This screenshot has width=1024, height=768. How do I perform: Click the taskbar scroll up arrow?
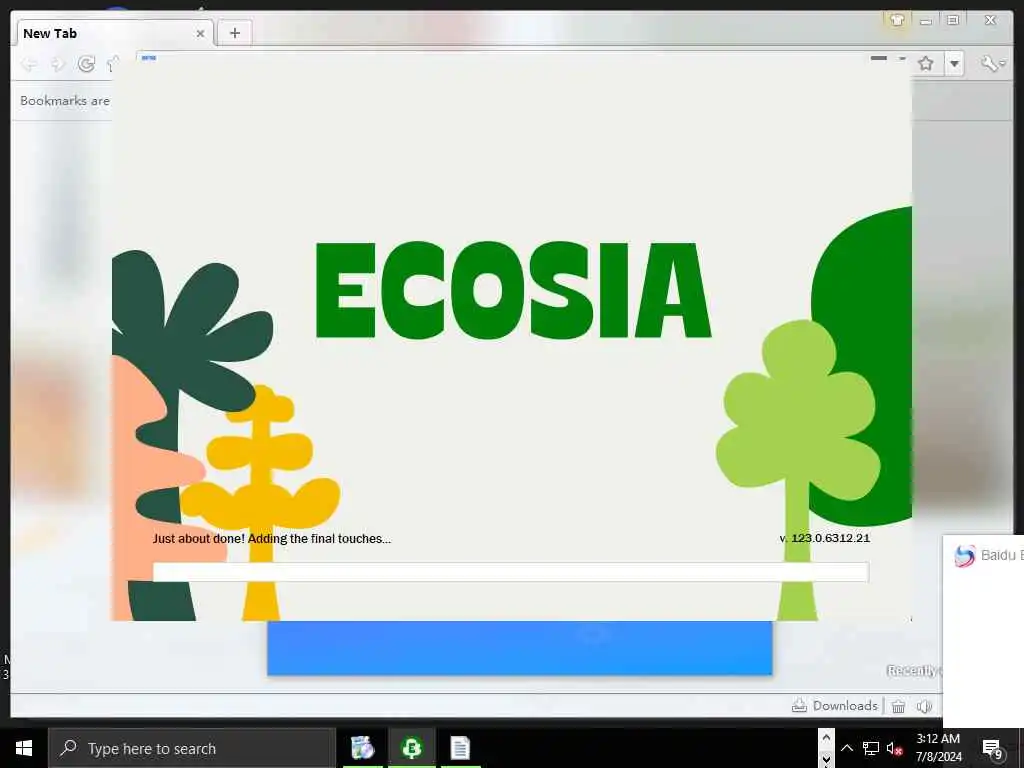pos(826,738)
